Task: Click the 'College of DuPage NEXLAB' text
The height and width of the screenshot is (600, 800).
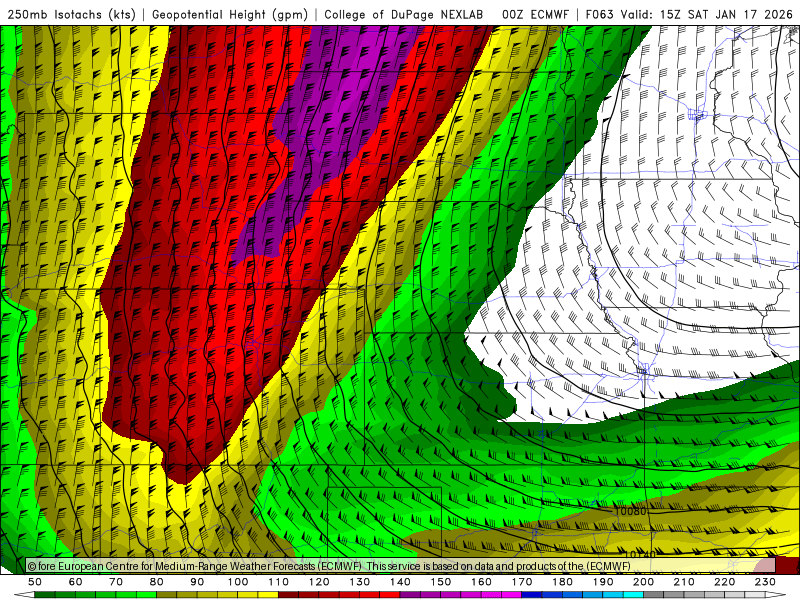Action: point(404,14)
